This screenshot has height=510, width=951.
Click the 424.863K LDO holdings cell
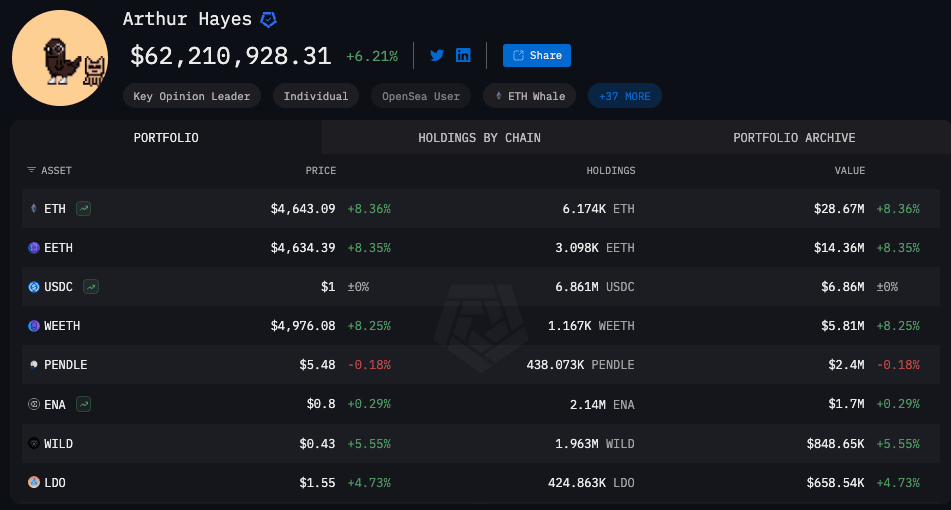[x=591, y=483]
